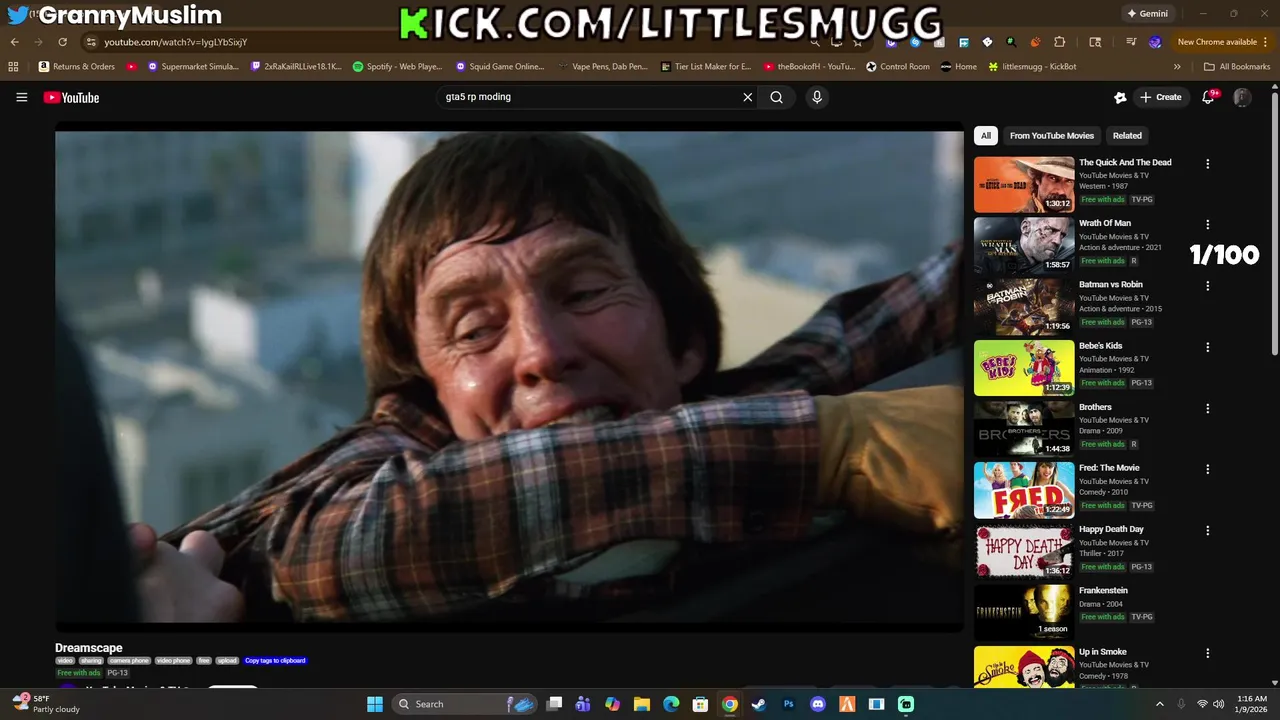
Task: Open options menu for The Quick And The Dead
Action: pos(1207,163)
